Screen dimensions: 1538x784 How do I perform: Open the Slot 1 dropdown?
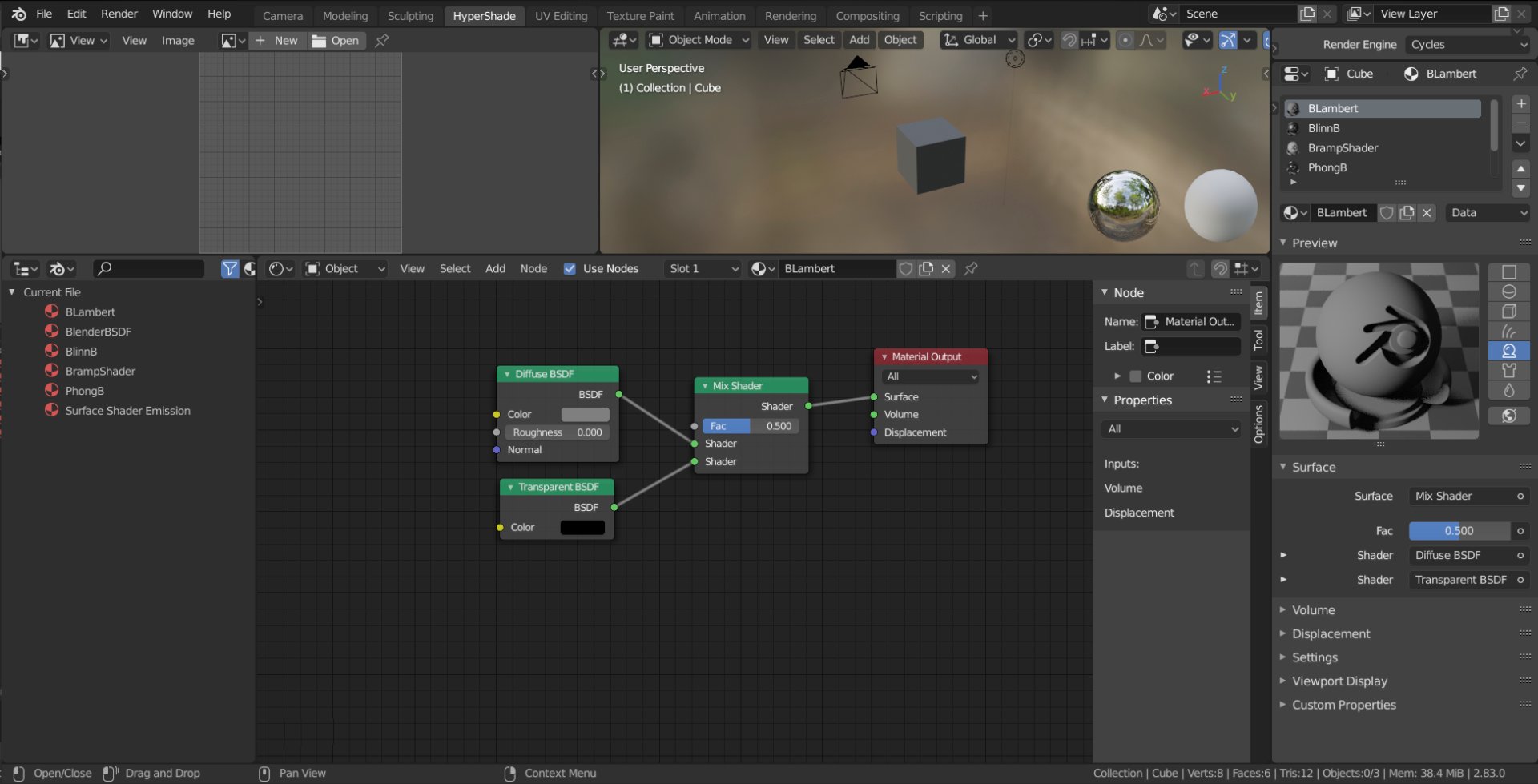click(x=703, y=269)
